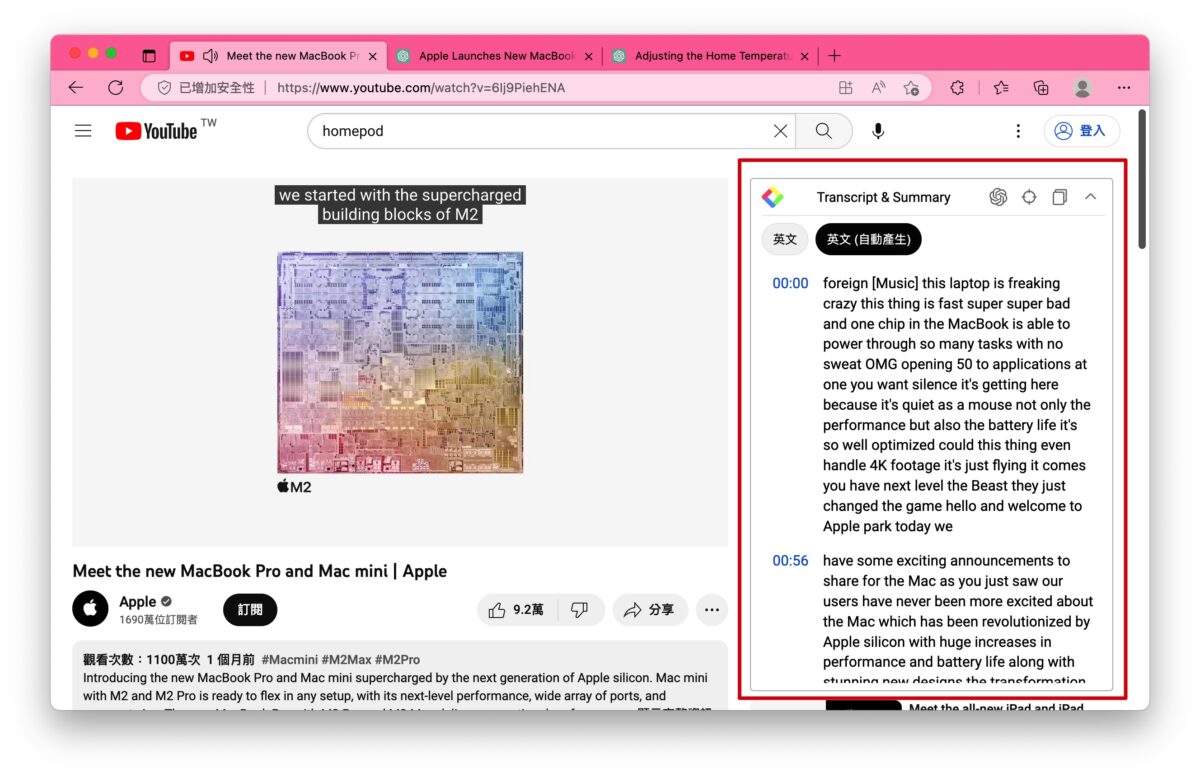The height and width of the screenshot is (777, 1200).
Task: Click the jump-to-current-time target icon
Action: [x=1029, y=197]
